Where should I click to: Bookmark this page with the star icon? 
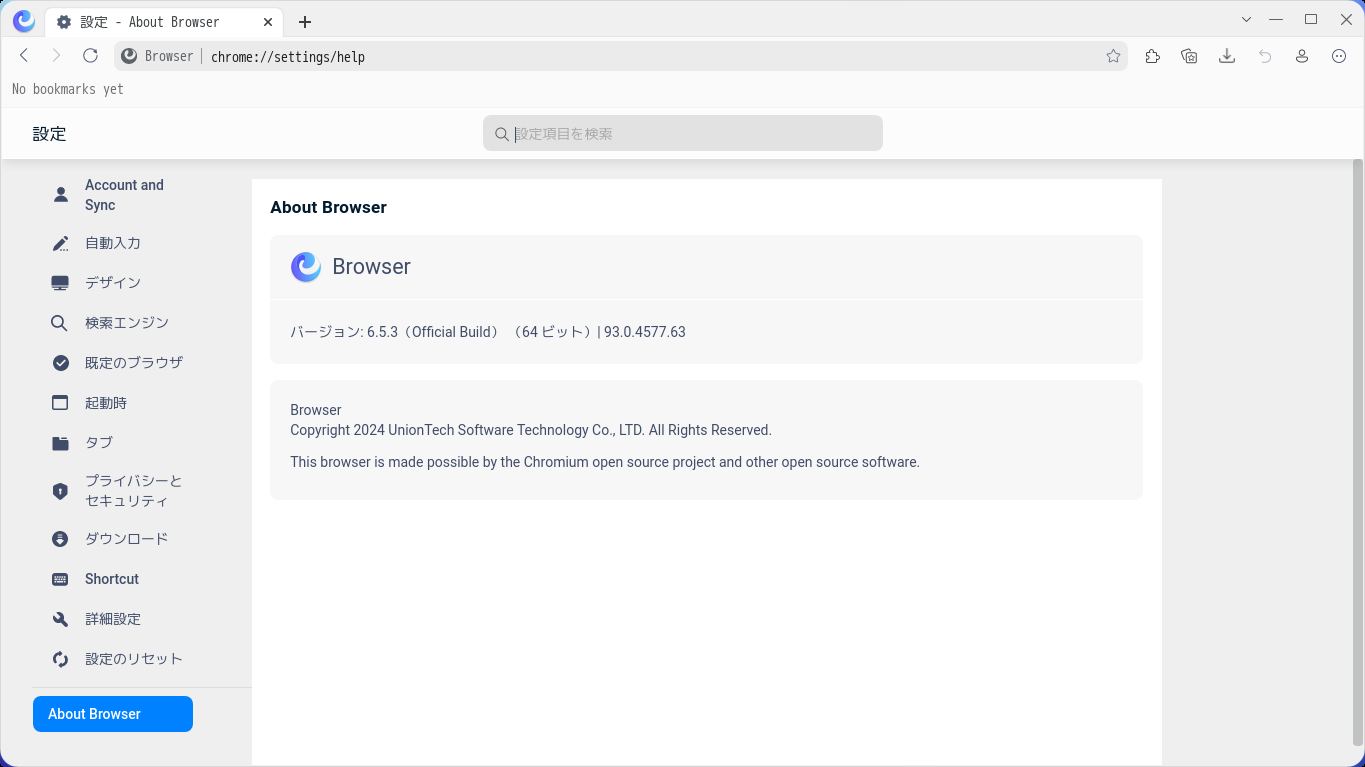(1113, 56)
